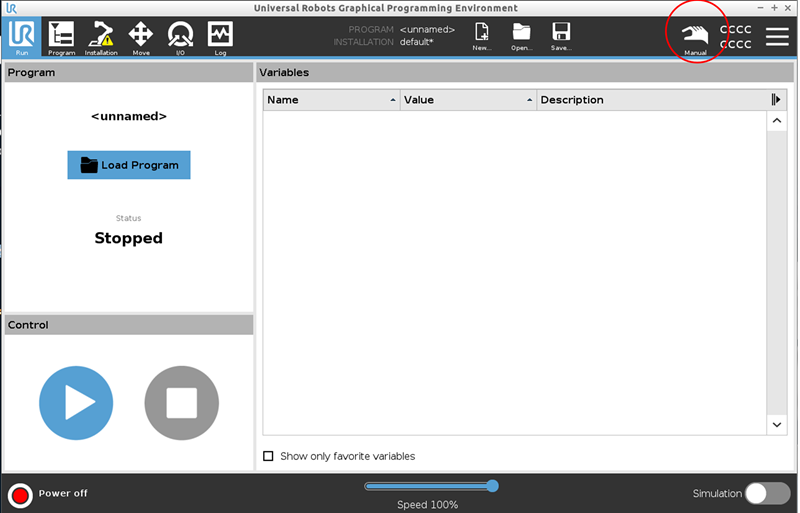Click the Manual mode hand icon
The image size is (800, 513).
click(x=695, y=37)
